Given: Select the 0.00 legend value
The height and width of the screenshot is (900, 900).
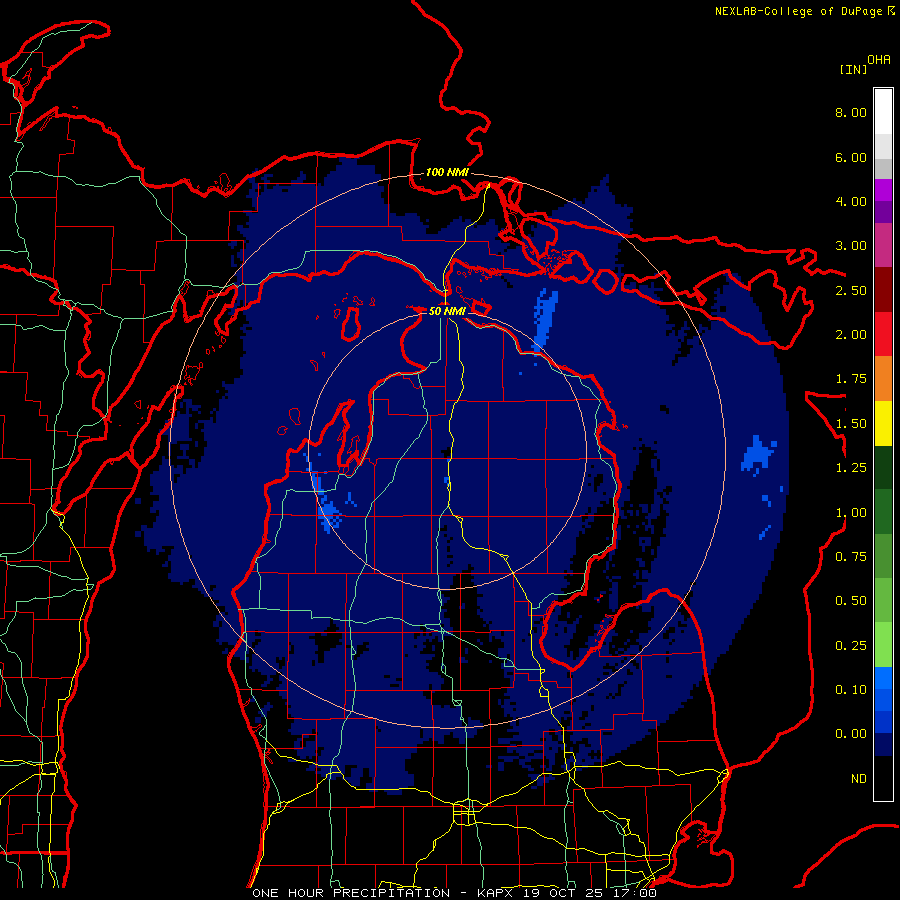Looking at the screenshot, I should tap(851, 734).
